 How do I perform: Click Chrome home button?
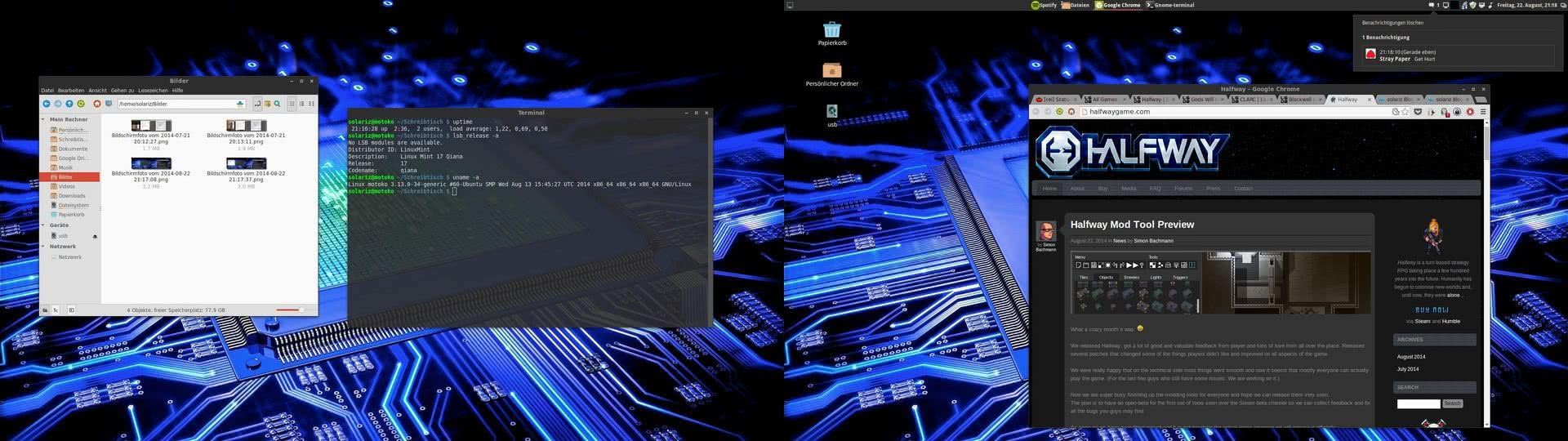coord(1071,112)
